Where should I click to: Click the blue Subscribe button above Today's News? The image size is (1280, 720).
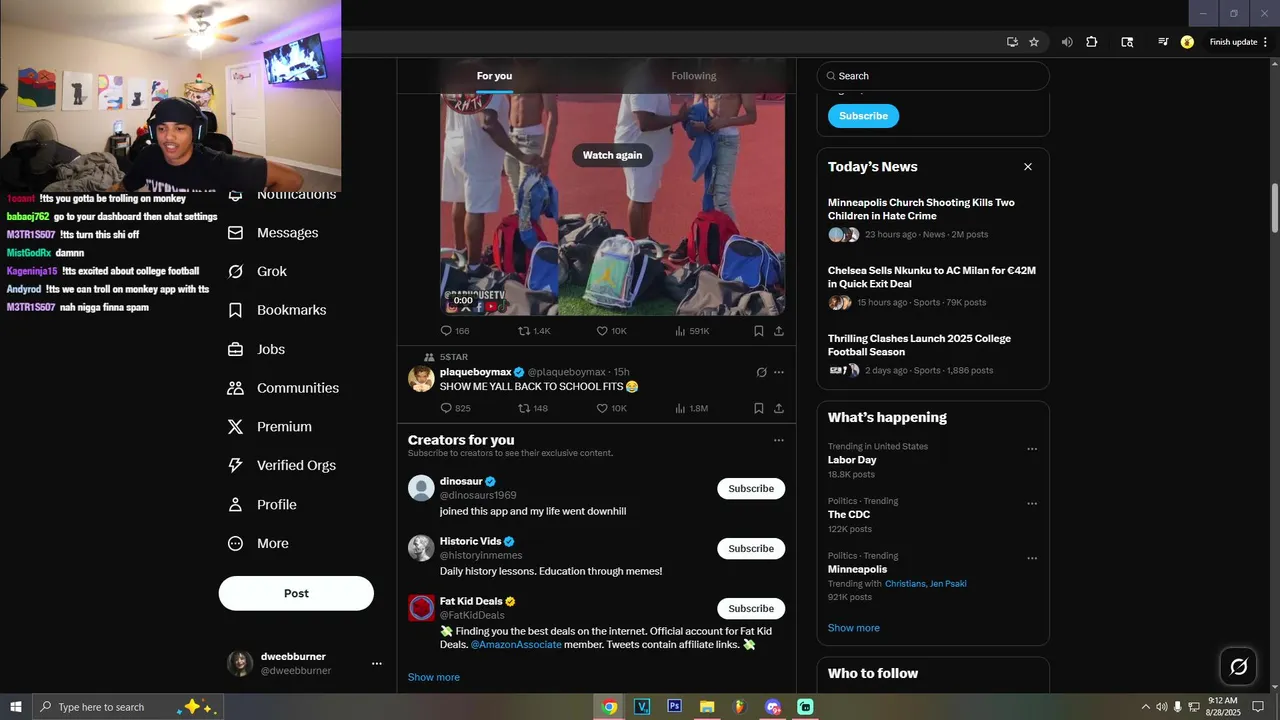[x=864, y=116]
